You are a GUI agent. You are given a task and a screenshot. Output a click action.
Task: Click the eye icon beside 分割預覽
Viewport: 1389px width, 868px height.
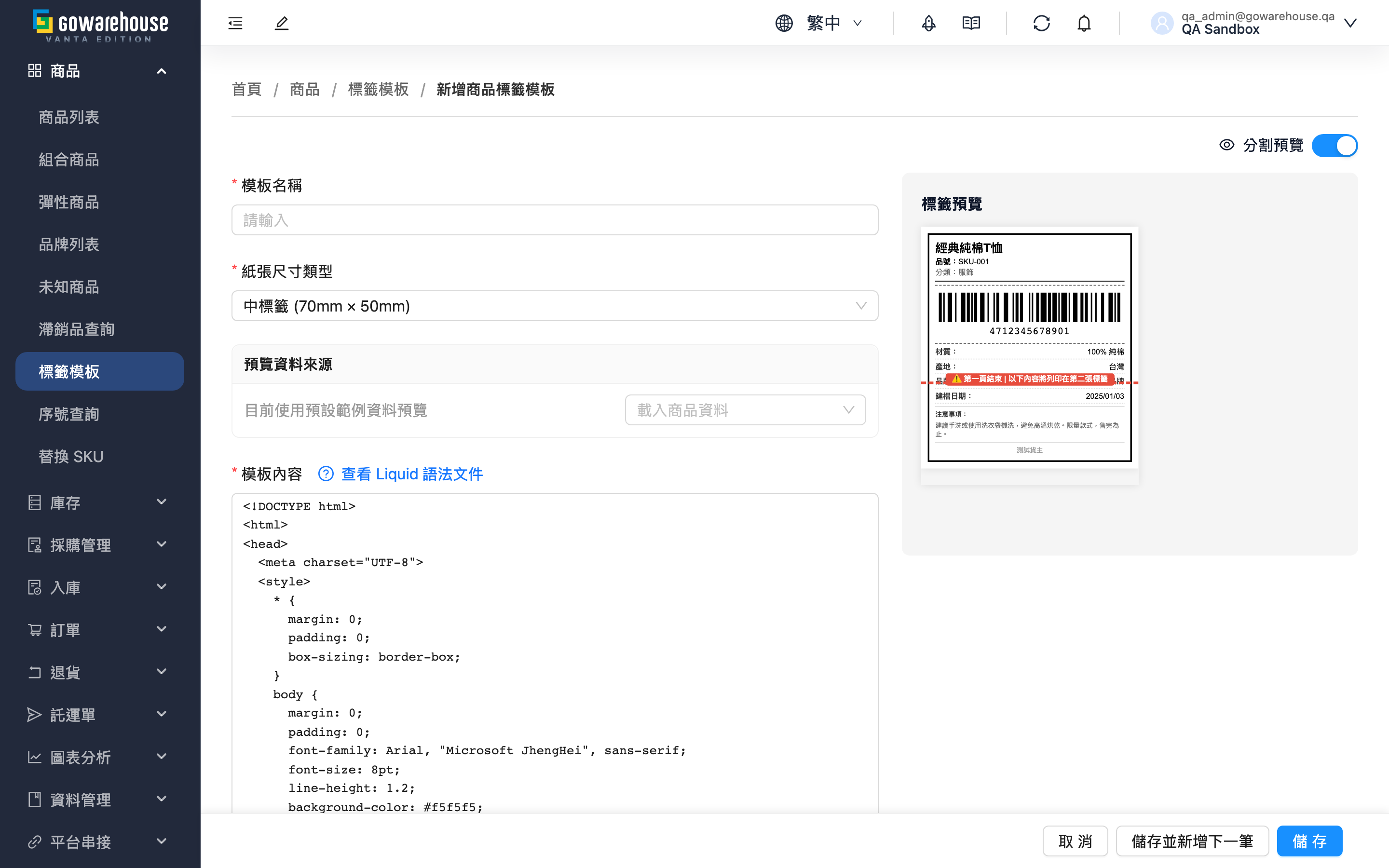click(x=1226, y=145)
